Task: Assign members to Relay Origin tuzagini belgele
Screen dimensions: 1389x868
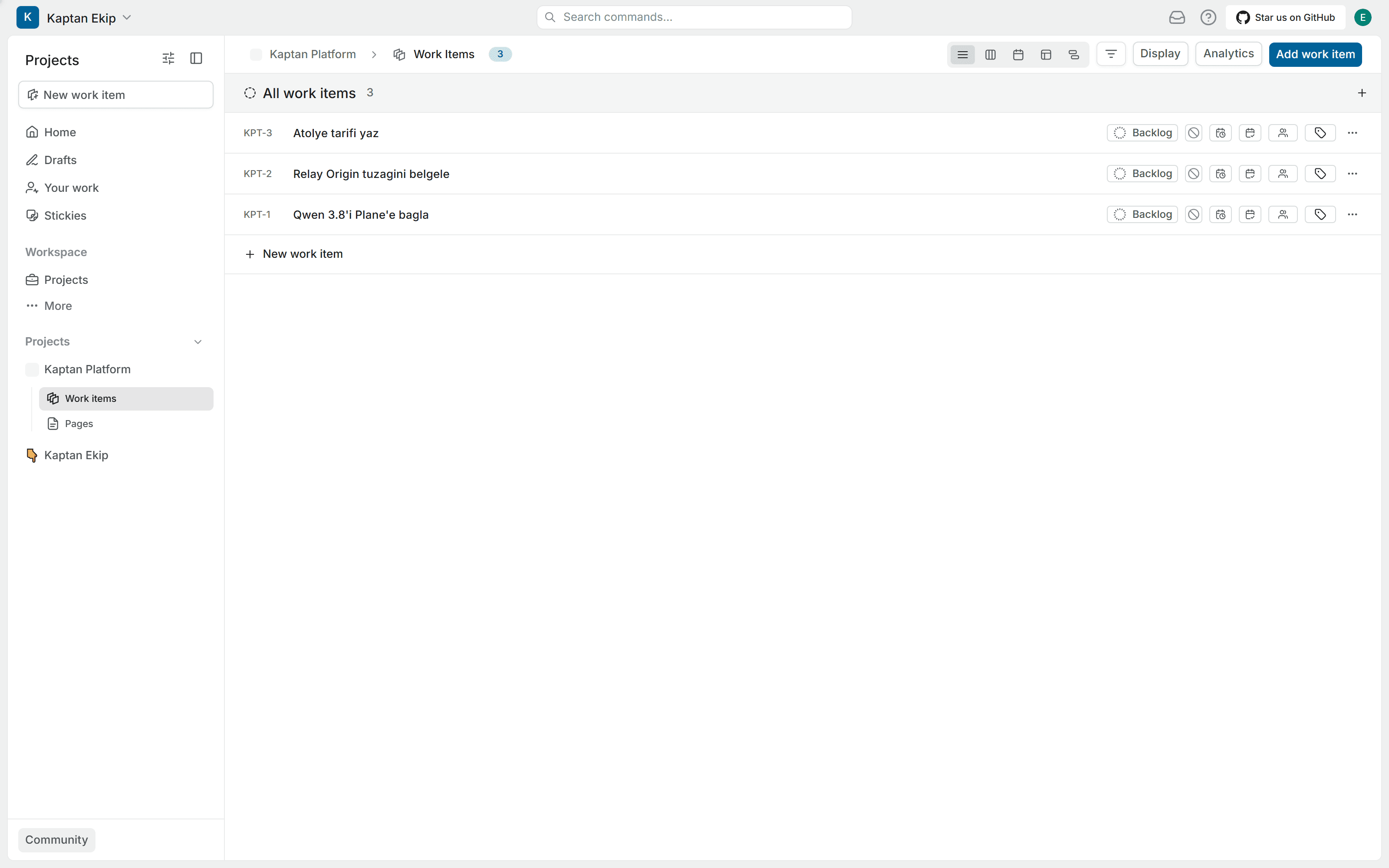Action: click(1283, 173)
